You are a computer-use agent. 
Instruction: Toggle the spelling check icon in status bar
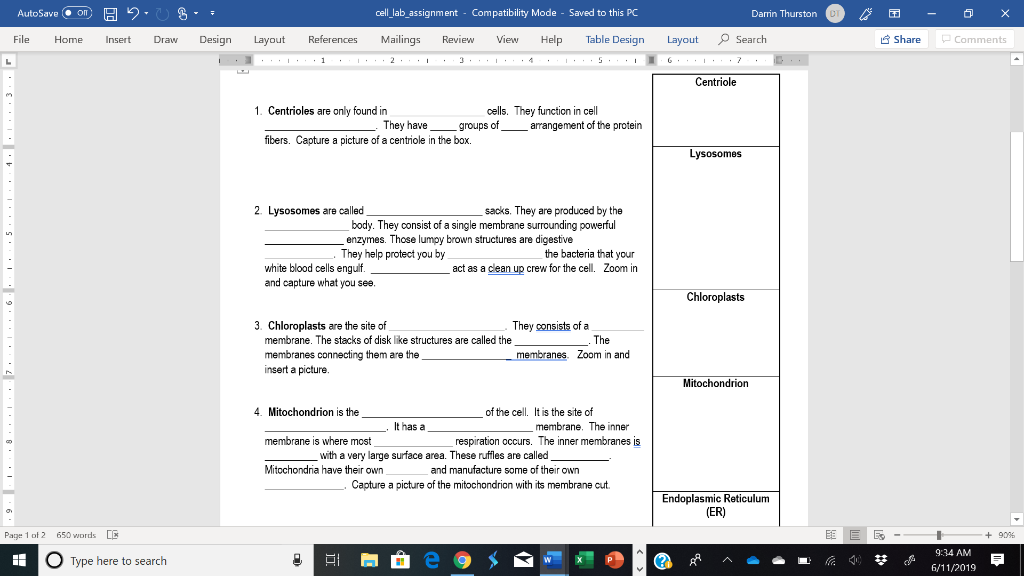[x=113, y=533]
